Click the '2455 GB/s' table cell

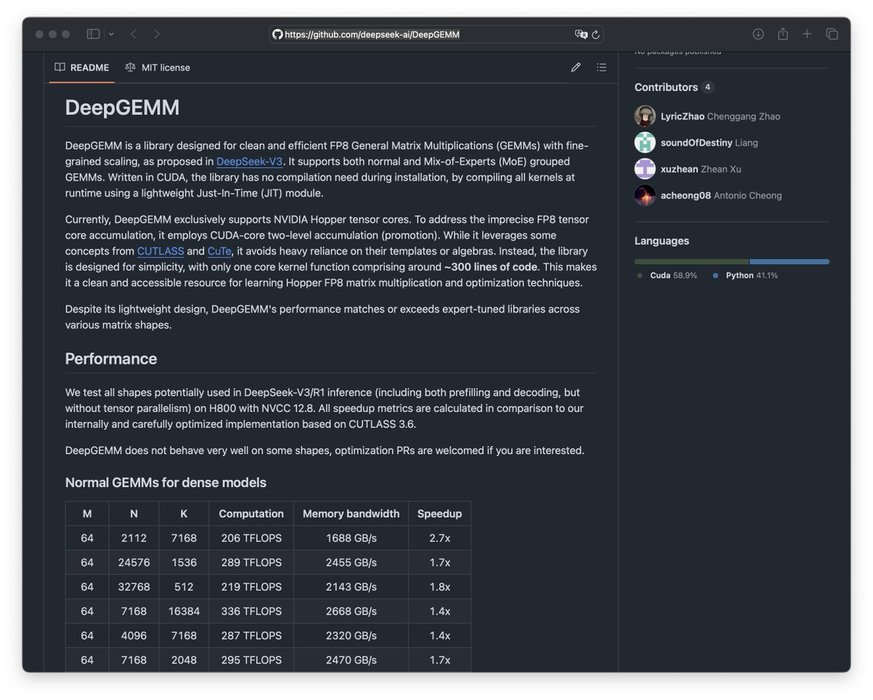[351, 563]
